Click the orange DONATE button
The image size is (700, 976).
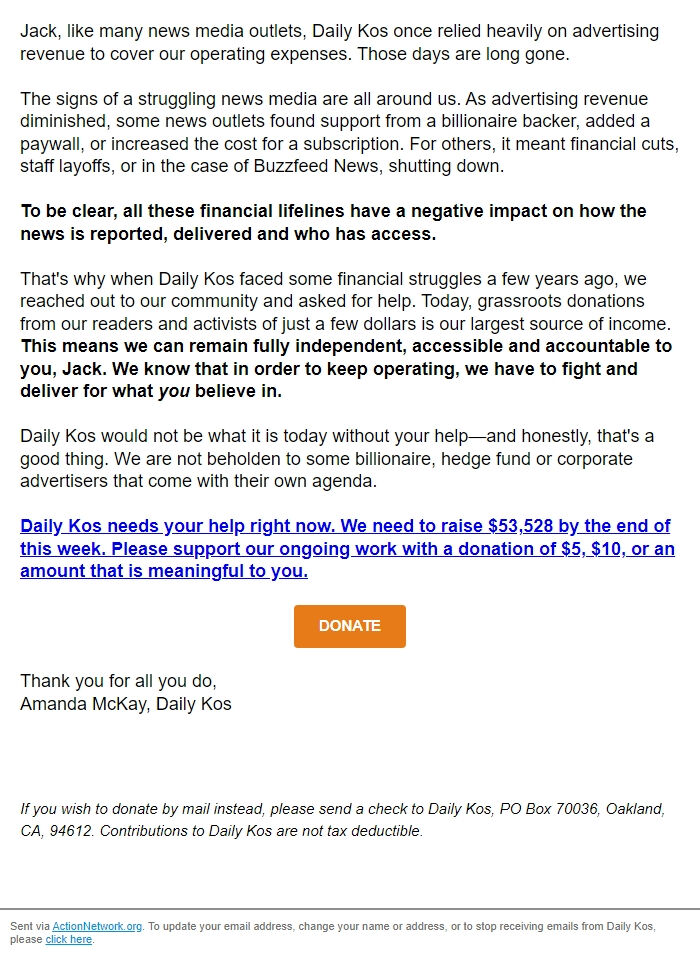[349, 625]
